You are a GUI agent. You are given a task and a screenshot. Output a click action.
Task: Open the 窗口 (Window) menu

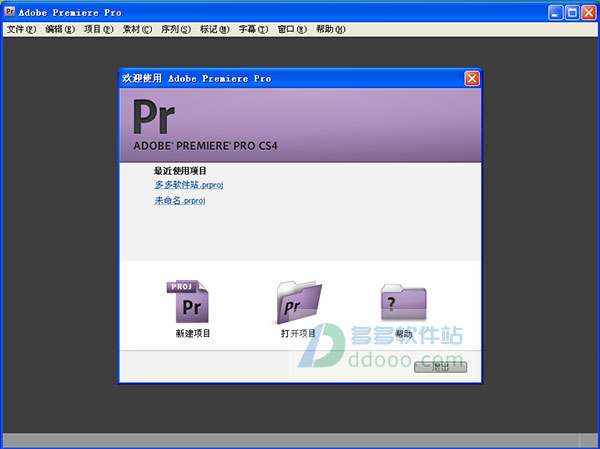pos(292,29)
